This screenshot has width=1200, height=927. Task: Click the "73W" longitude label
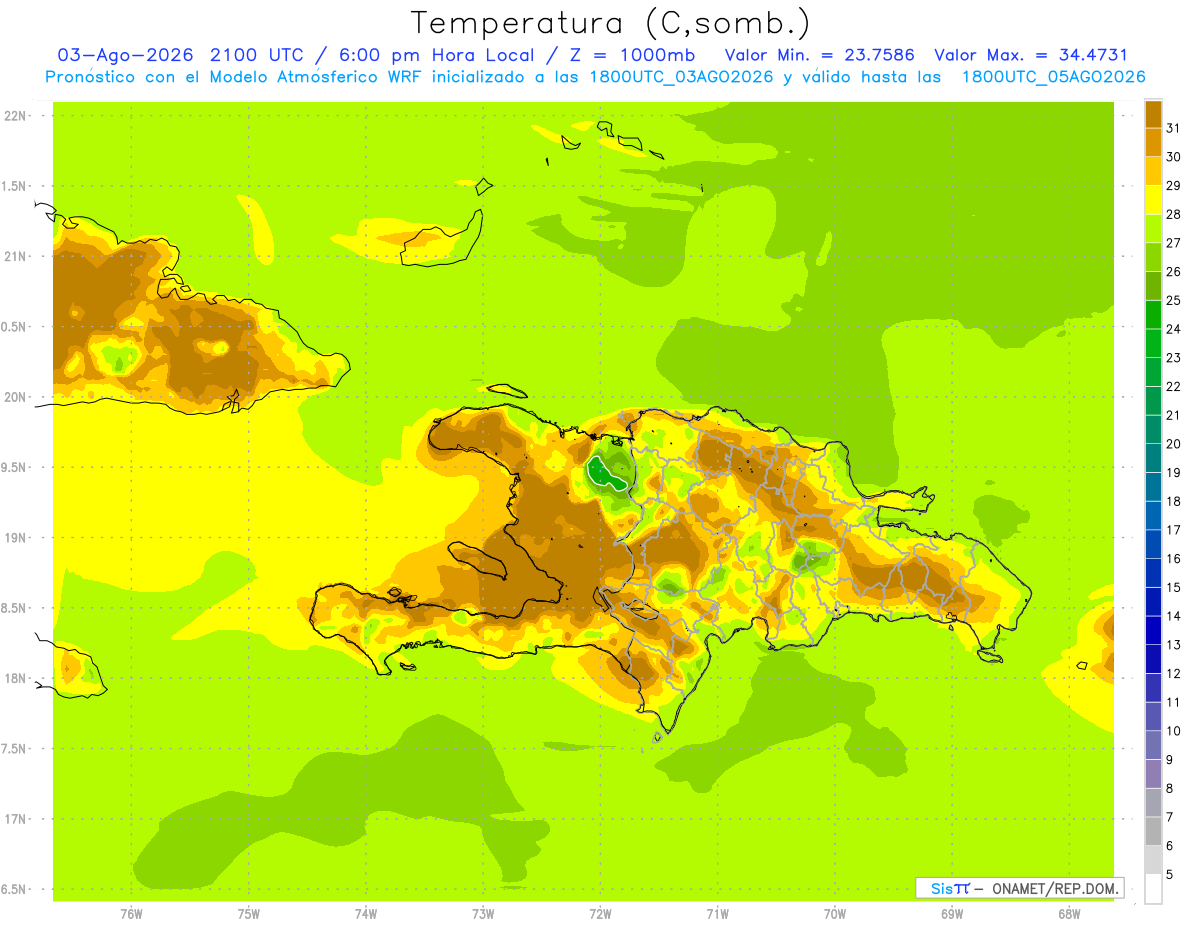(x=483, y=914)
